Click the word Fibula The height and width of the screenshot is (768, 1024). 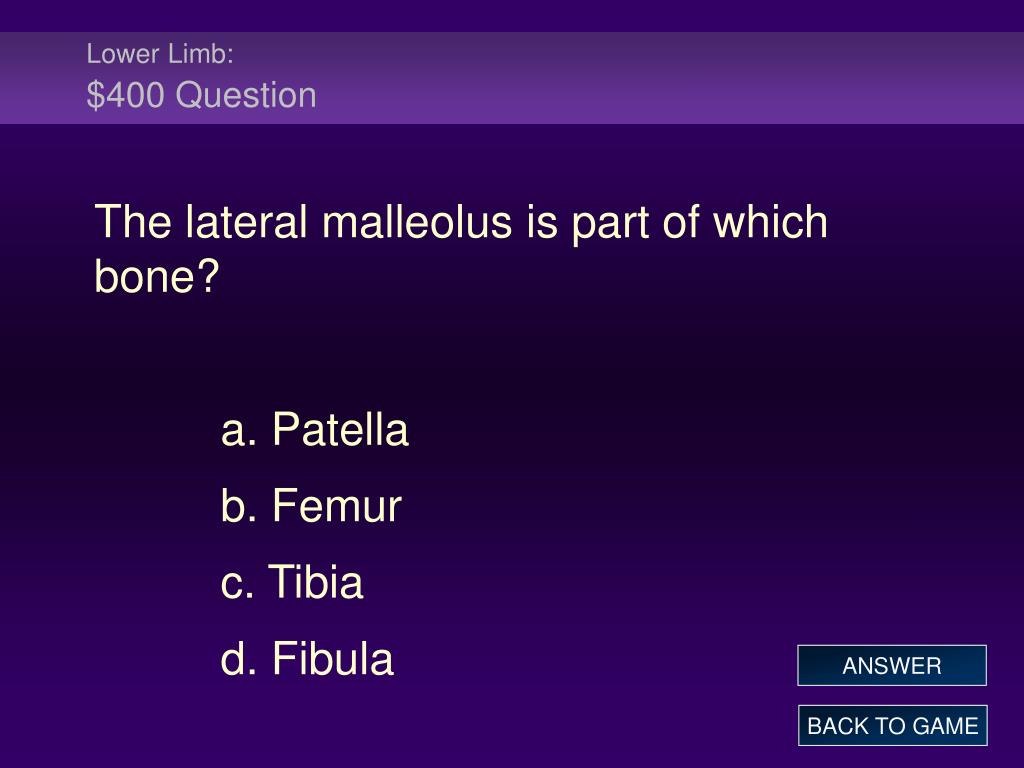333,658
